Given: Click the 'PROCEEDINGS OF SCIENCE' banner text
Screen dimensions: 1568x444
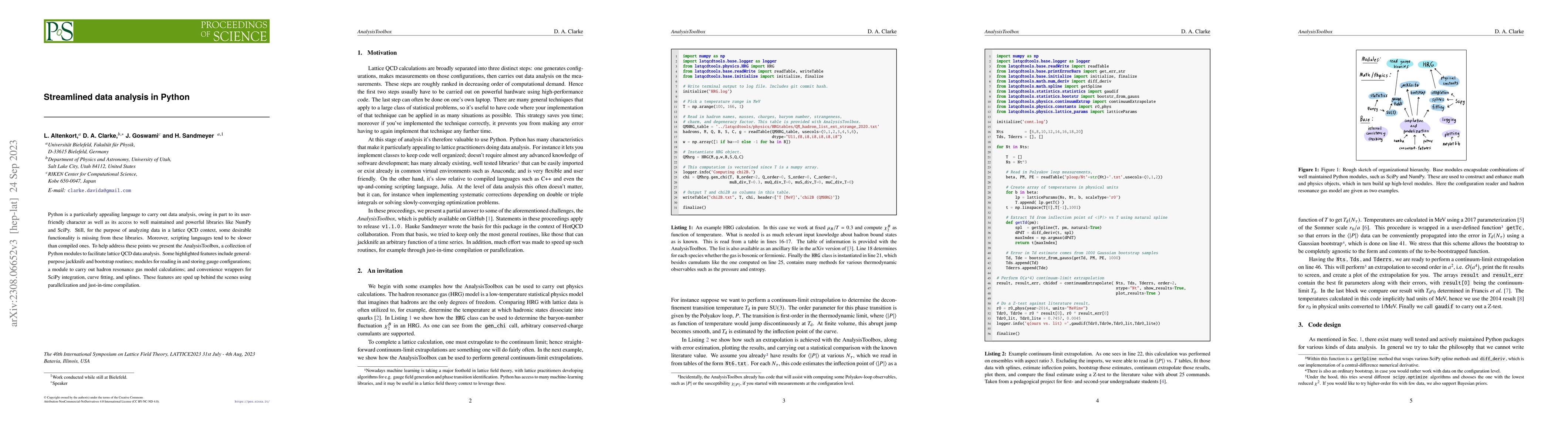Looking at the screenshot, I should (x=234, y=31).
